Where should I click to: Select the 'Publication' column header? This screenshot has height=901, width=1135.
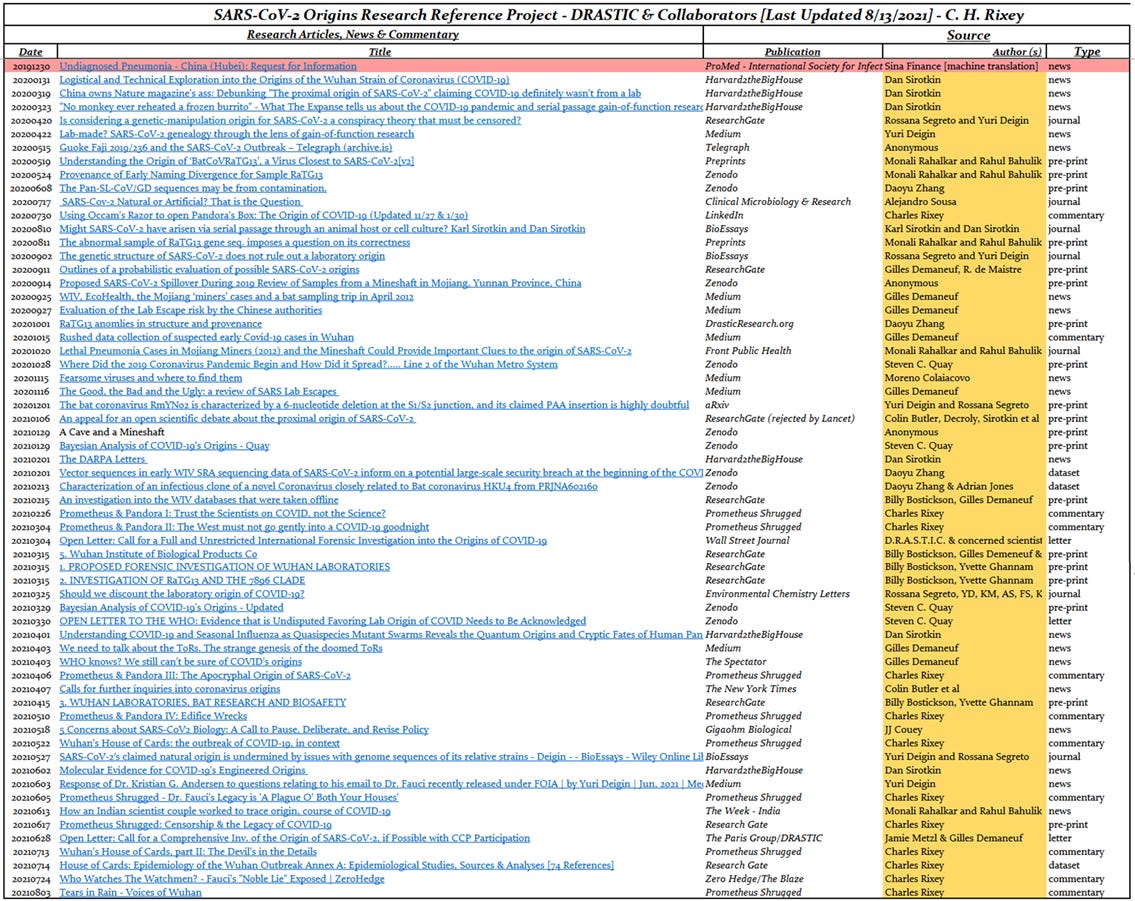coord(793,52)
